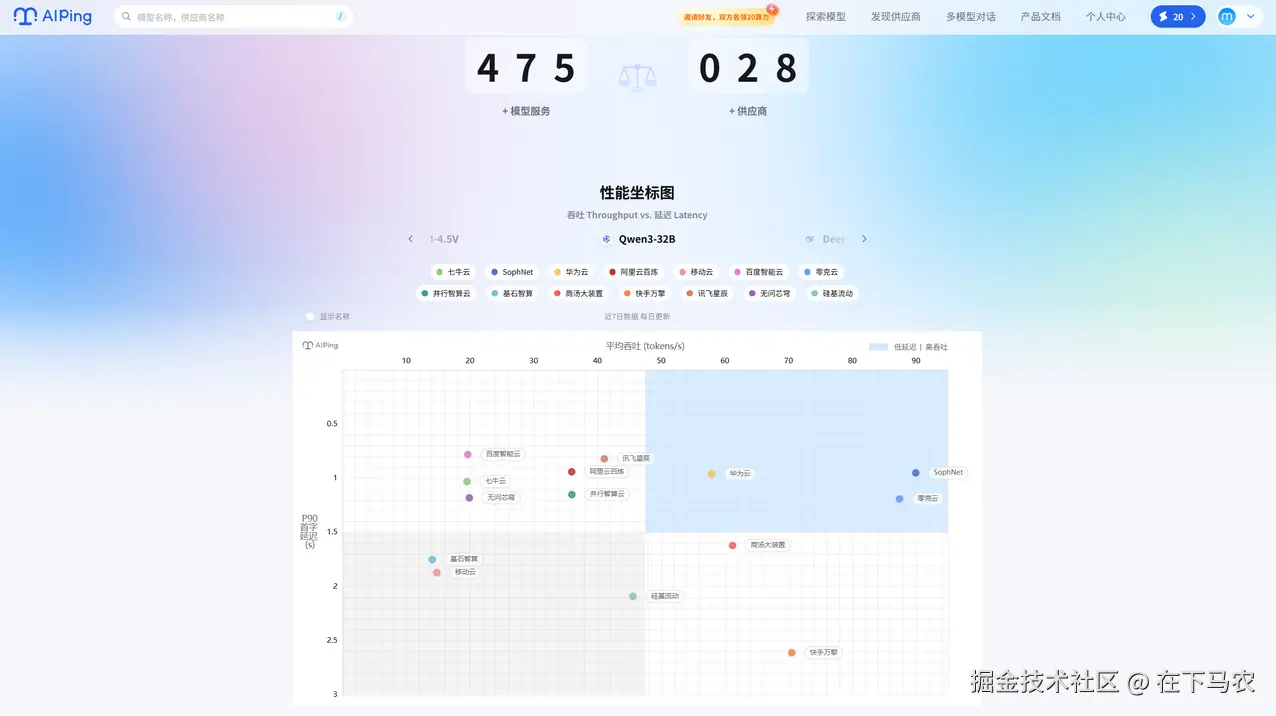This screenshot has width=1276, height=716.
Task: Toggle 商汤大装置 series in the legend
Action: 579,294
